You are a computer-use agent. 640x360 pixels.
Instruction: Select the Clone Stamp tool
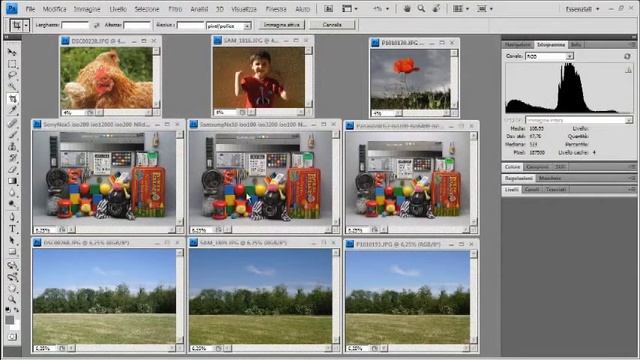coord(12,146)
